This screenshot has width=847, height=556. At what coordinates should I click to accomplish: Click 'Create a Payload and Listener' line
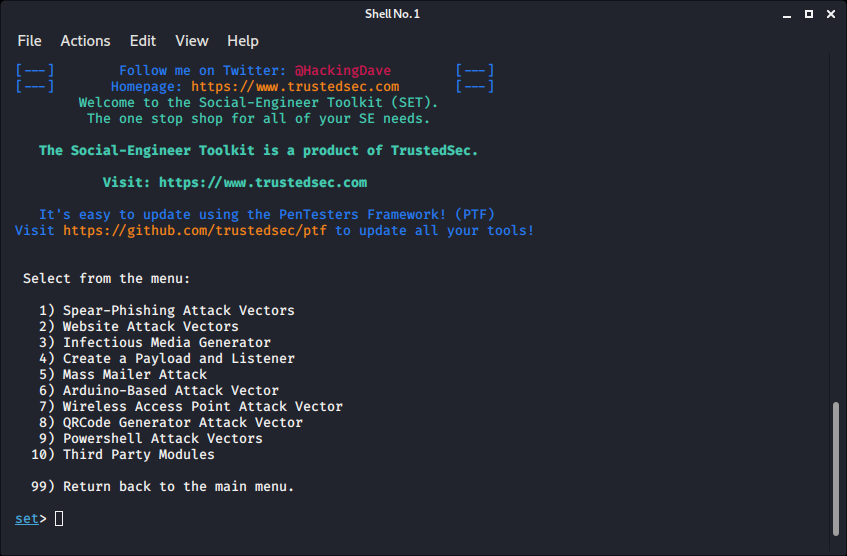[x=167, y=359]
